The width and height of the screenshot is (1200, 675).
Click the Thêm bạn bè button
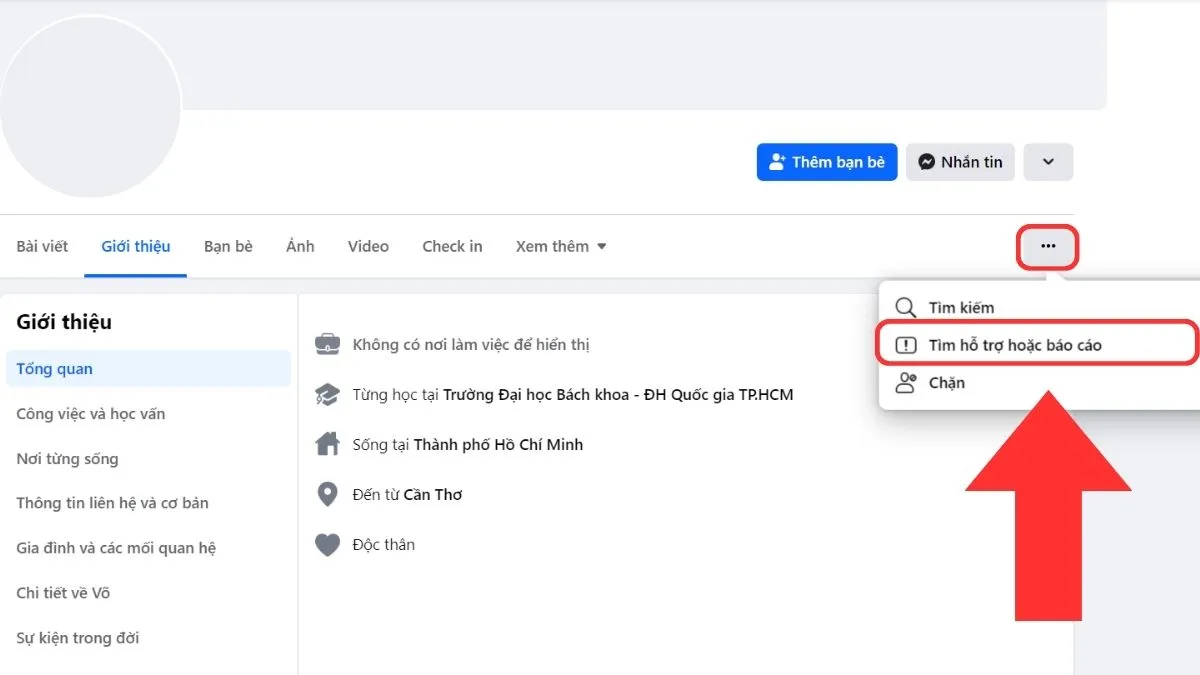827,161
